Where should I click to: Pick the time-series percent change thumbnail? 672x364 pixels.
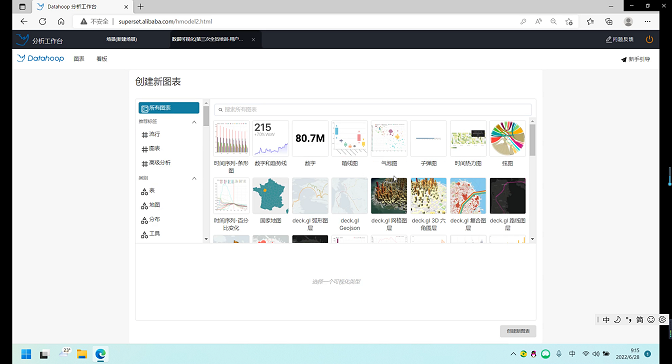pos(231,196)
